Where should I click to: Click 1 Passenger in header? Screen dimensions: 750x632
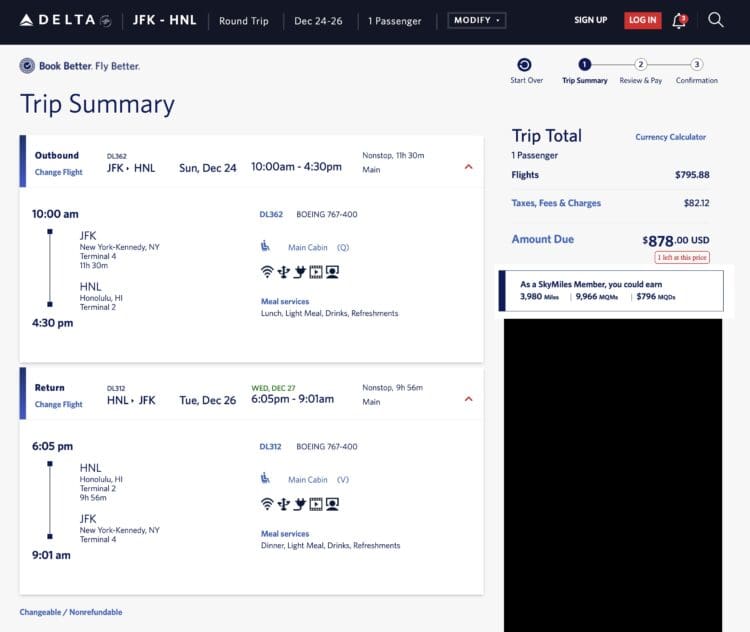[395, 21]
